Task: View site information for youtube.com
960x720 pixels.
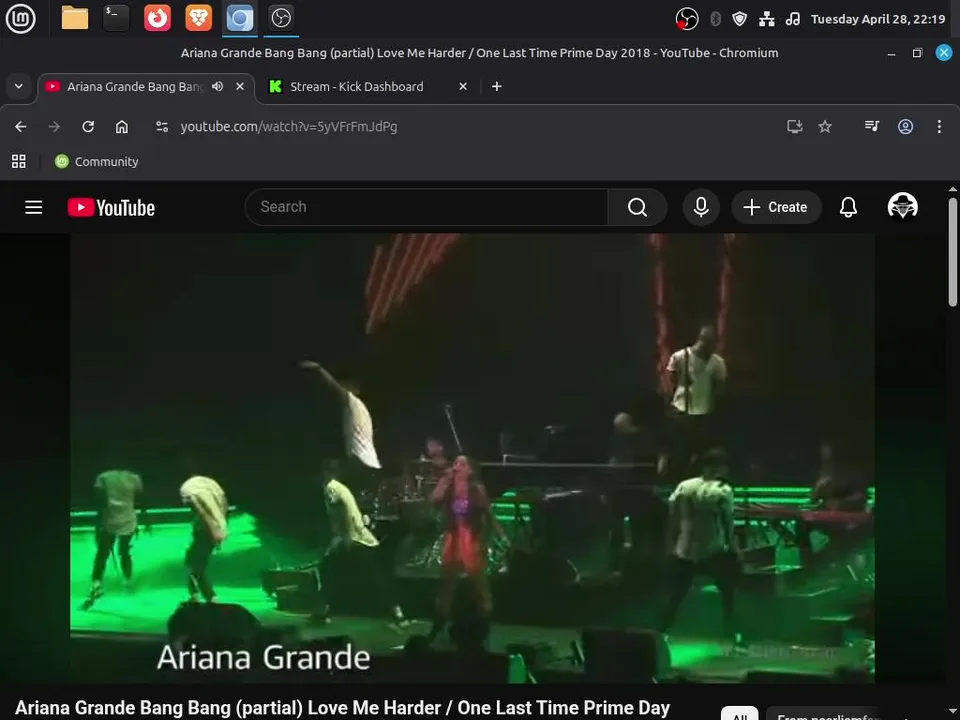Action: [x=162, y=127]
